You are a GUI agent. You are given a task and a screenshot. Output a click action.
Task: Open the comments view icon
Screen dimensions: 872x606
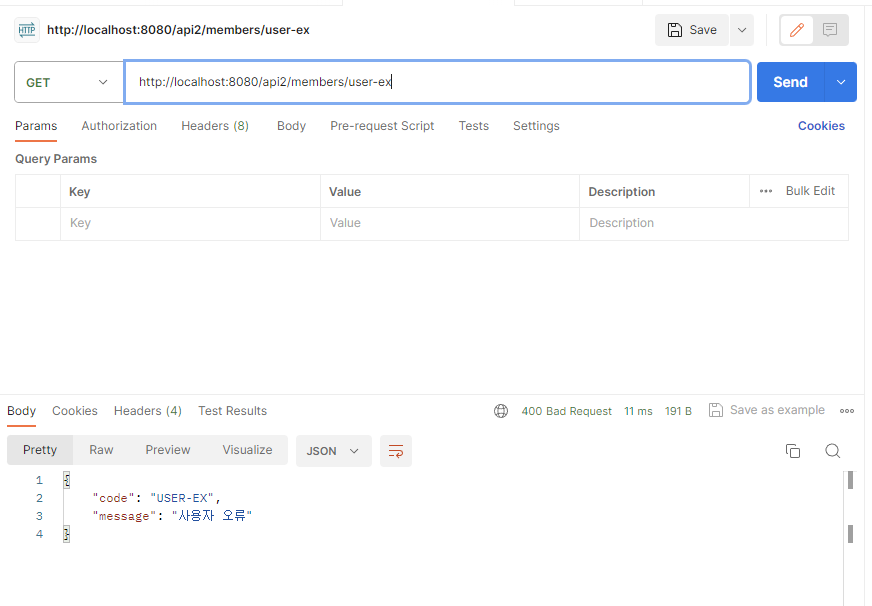830,30
